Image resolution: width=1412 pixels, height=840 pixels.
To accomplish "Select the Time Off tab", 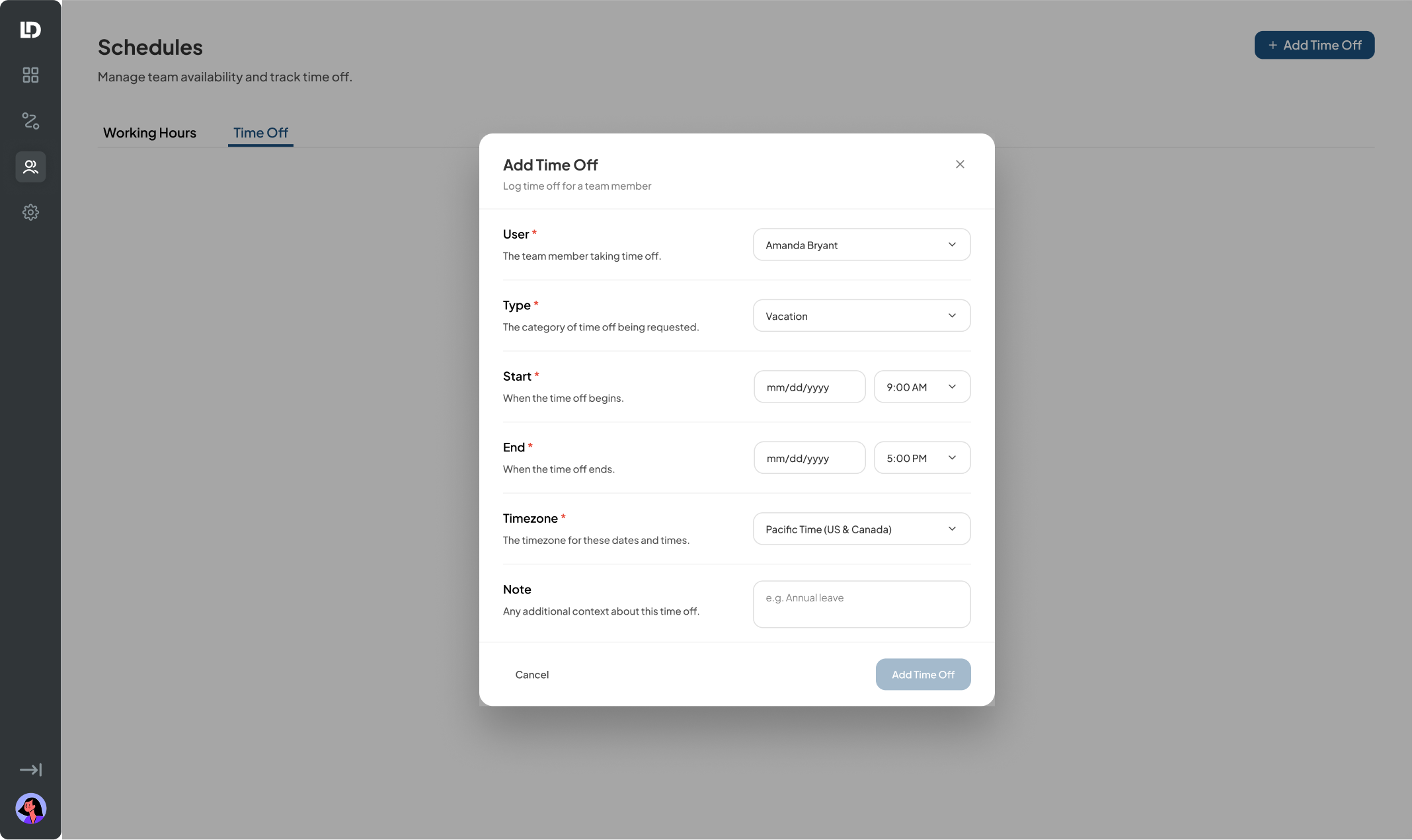I will [260, 133].
